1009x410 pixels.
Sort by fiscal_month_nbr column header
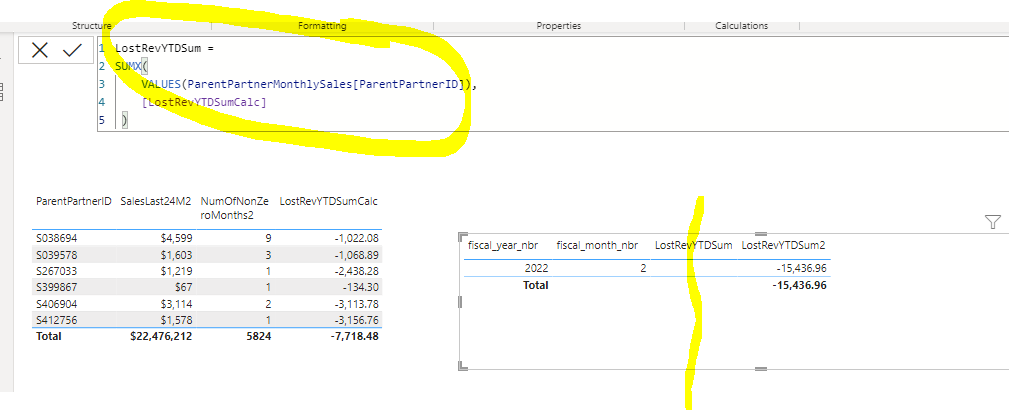pos(597,245)
